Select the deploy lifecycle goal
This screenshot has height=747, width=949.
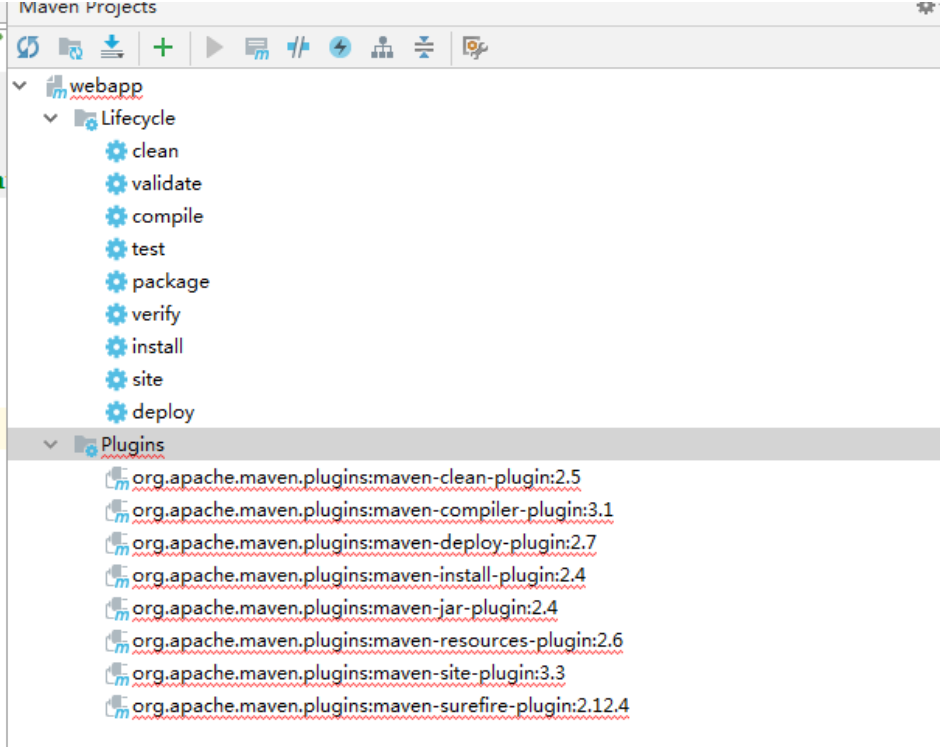tap(163, 412)
